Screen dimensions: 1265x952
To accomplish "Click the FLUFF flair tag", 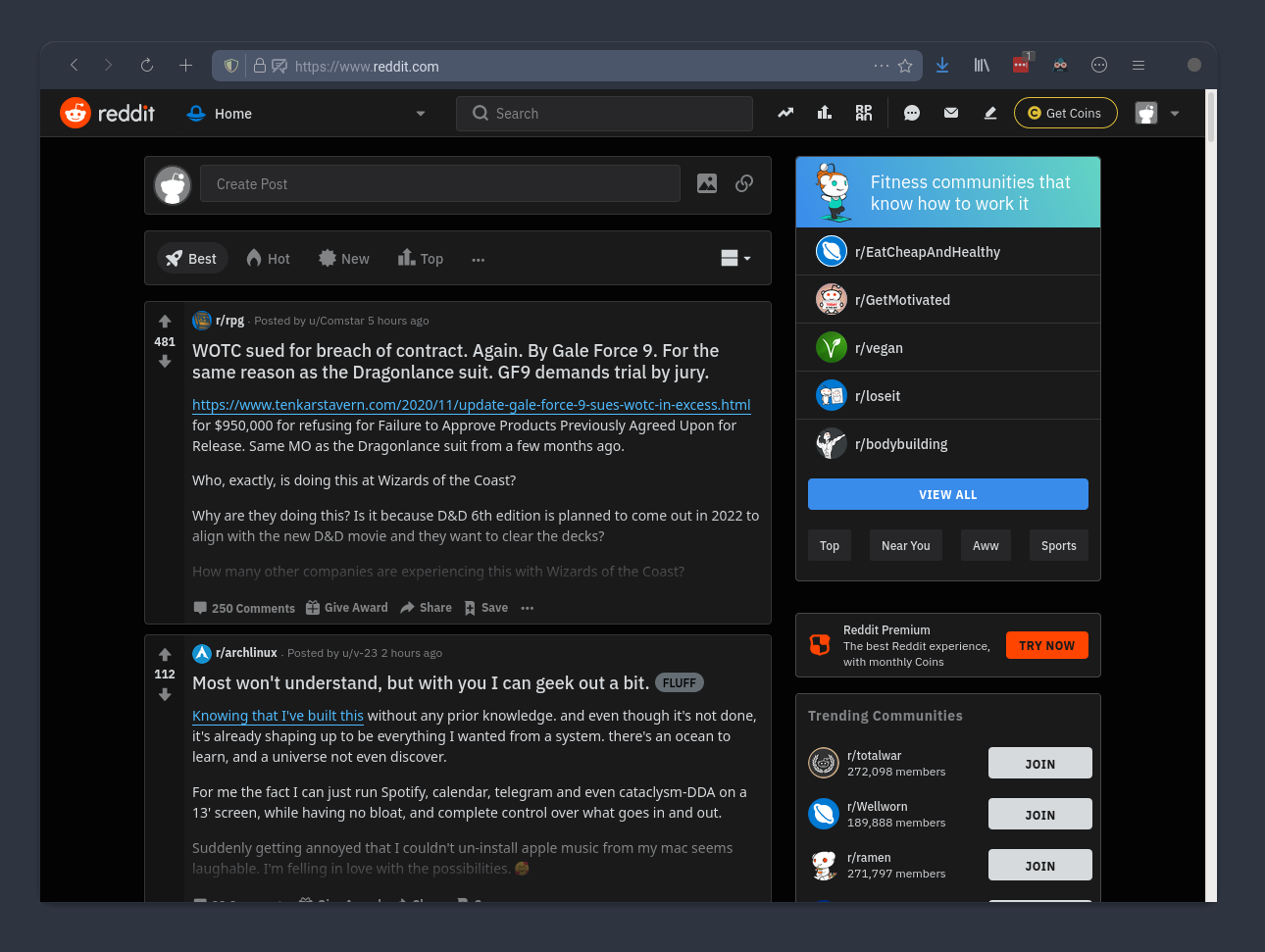I will (x=679, y=682).
